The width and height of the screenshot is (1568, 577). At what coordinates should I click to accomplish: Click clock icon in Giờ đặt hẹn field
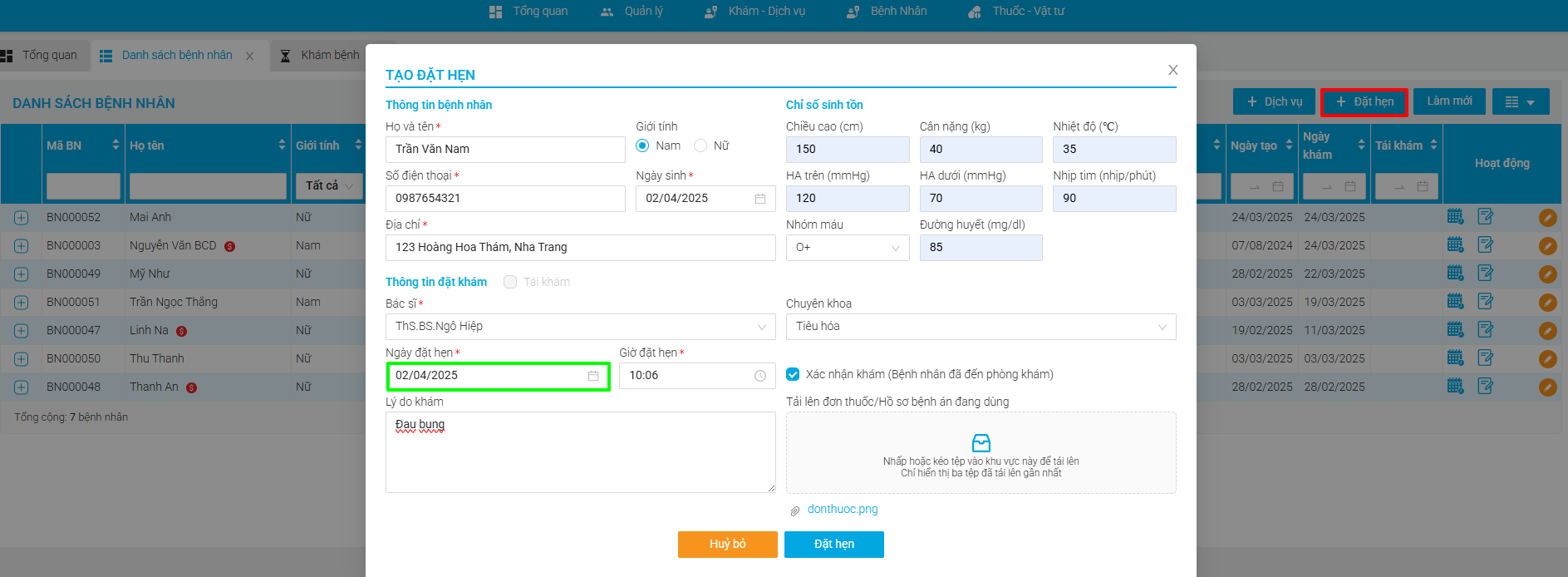pos(760,376)
